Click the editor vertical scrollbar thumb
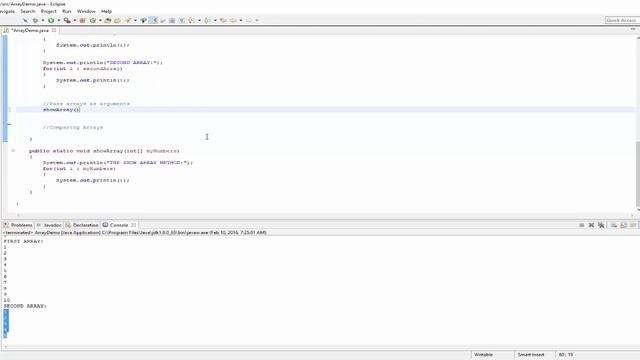The height and width of the screenshot is (360, 640). pyautogui.click(x=638, y=174)
